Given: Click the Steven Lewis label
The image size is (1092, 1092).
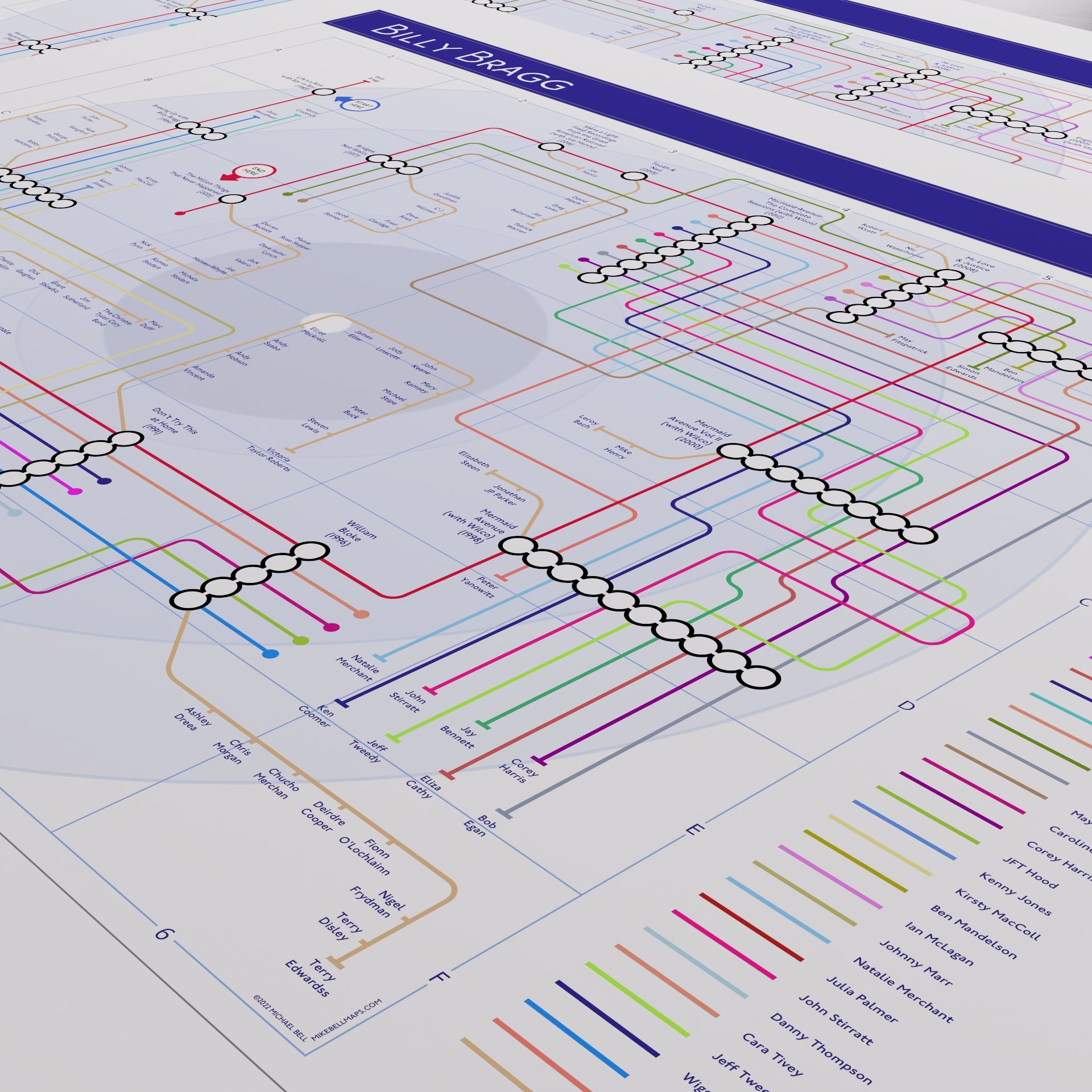Looking at the screenshot, I should (315, 425).
